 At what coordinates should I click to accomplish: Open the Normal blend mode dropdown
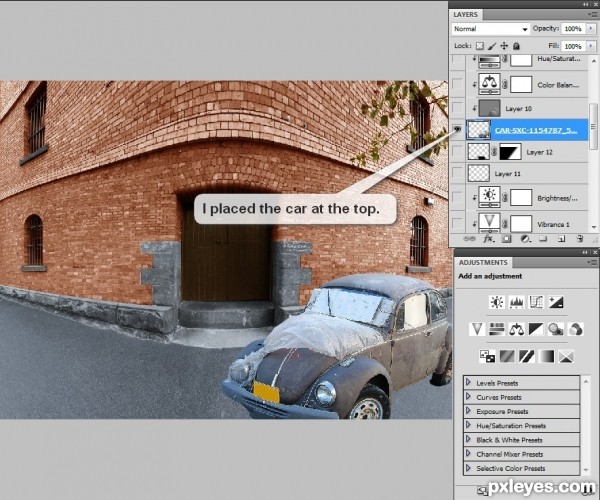click(491, 29)
